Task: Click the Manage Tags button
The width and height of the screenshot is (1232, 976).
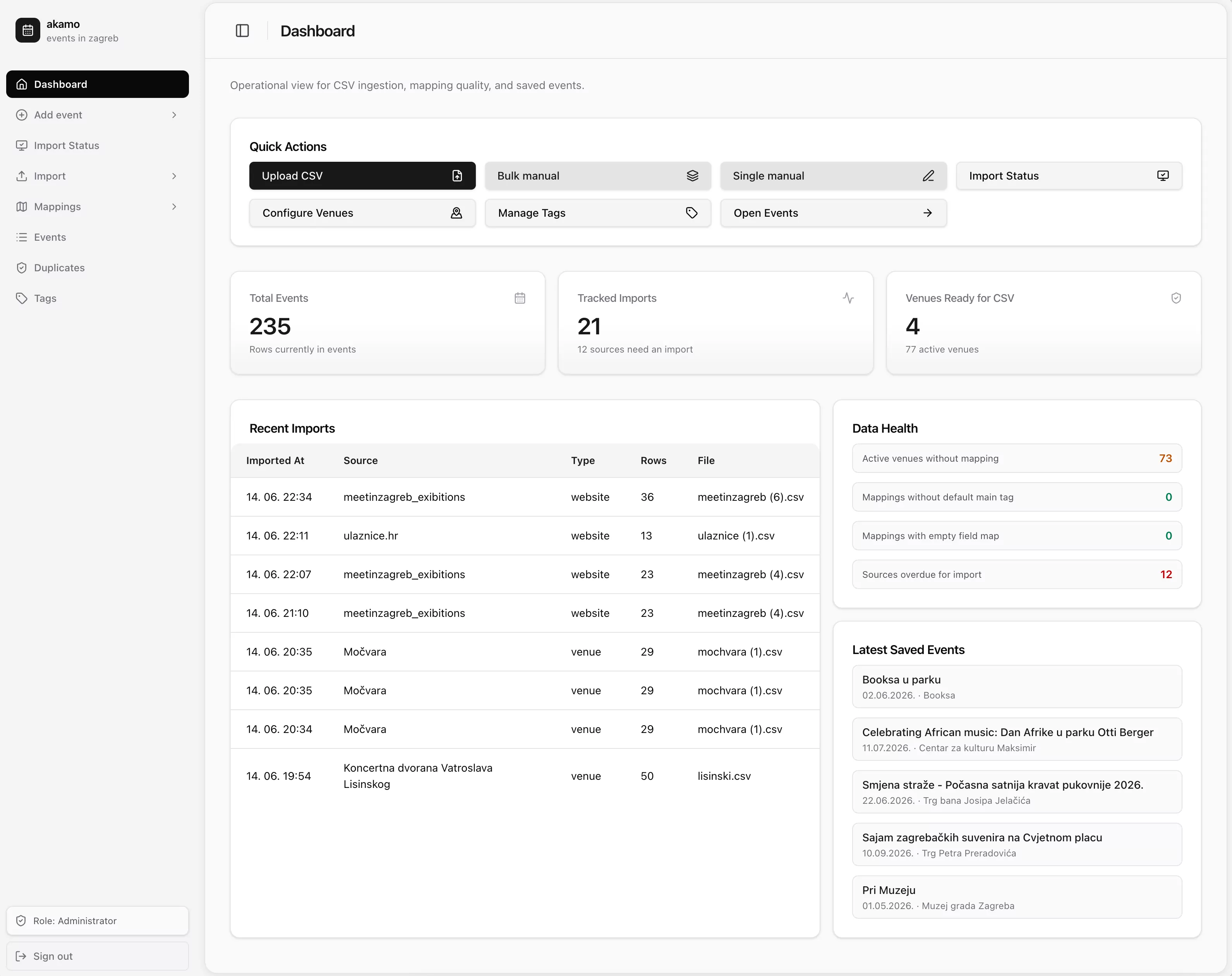Action: (x=598, y=213)
